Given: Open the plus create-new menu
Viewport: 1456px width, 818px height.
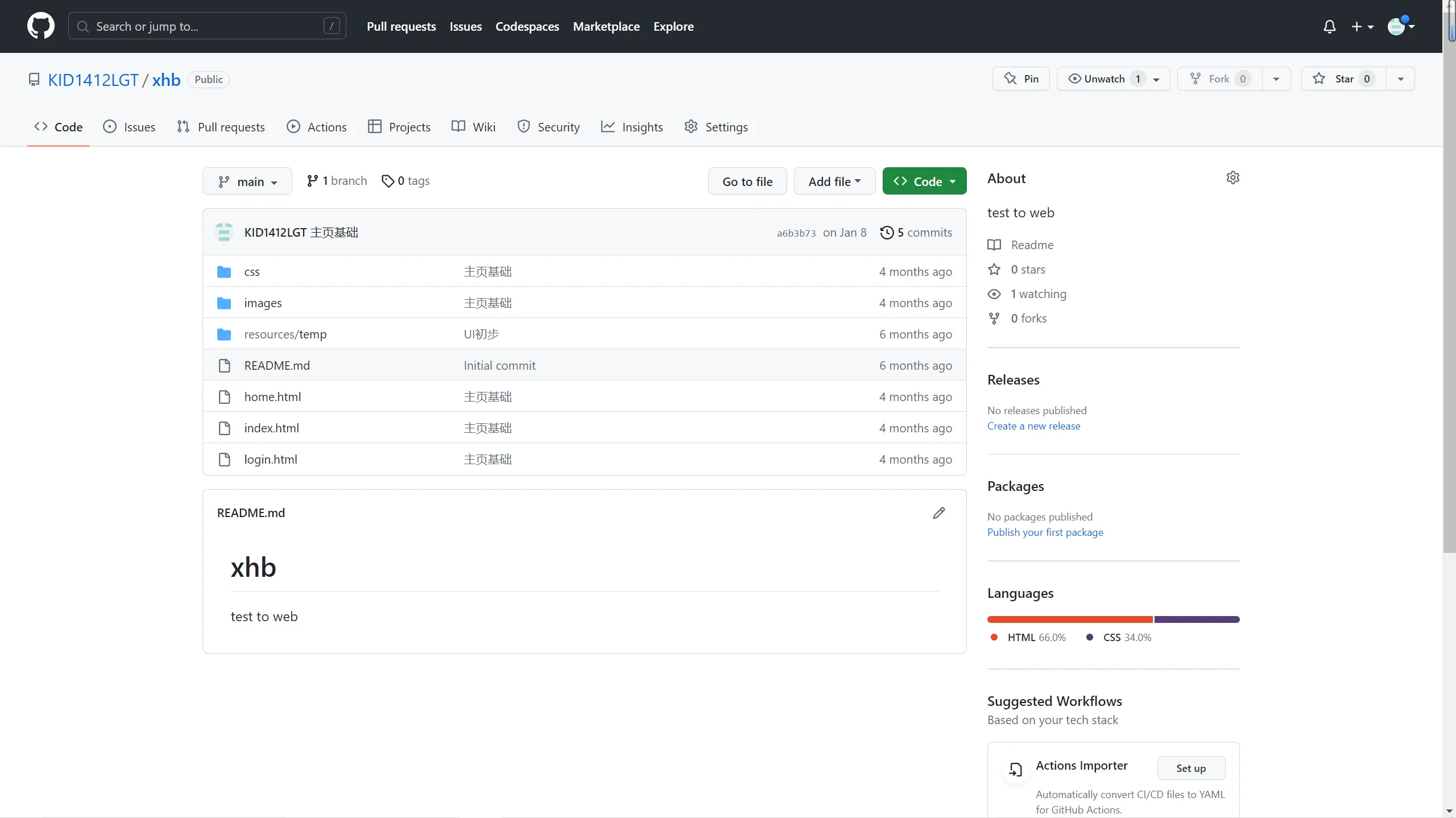Looking at the screenshot, I should (x=1362, y=27).
